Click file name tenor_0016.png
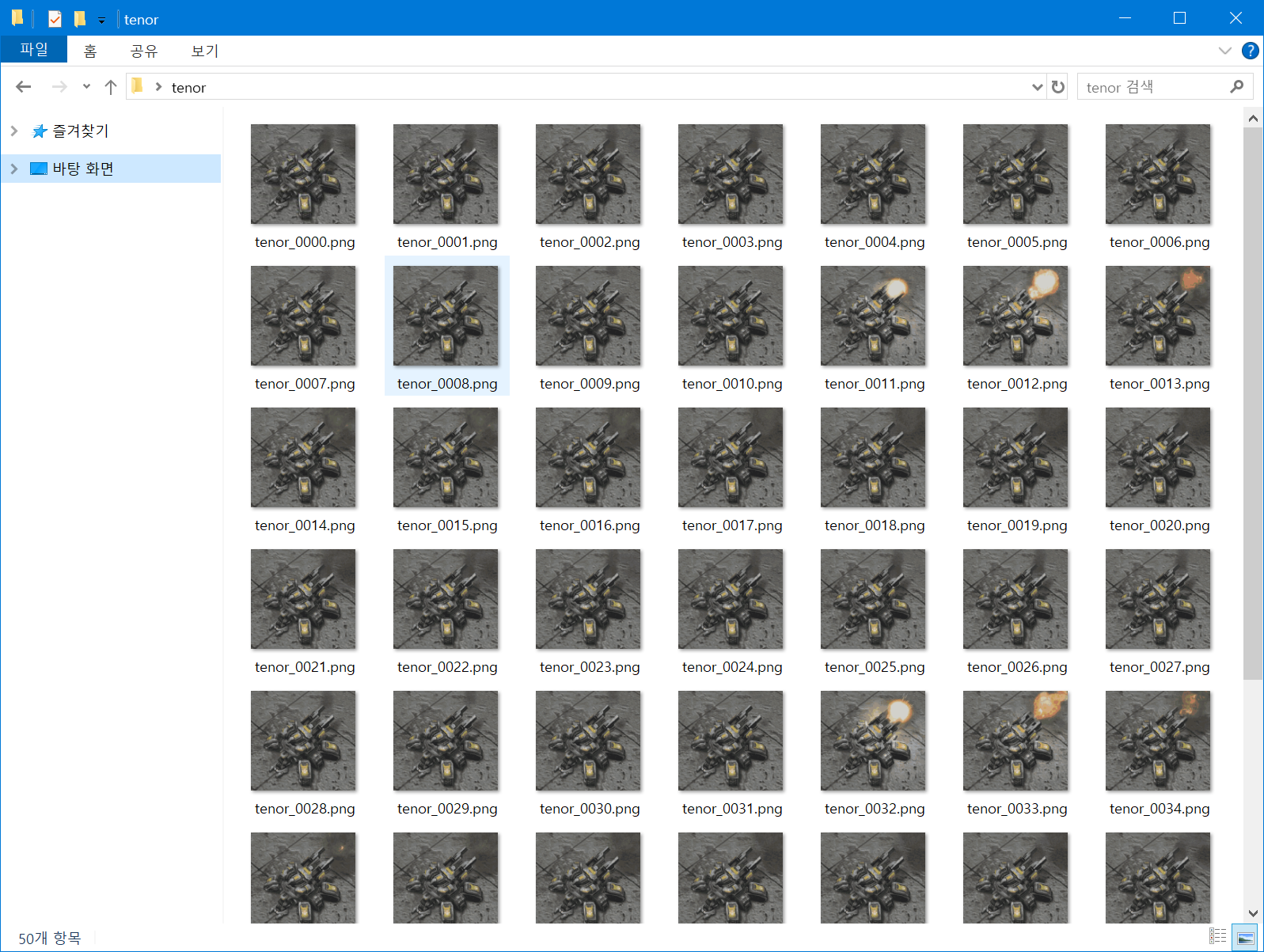Screen dimensions: 1264x952 (x=590, y=525)
